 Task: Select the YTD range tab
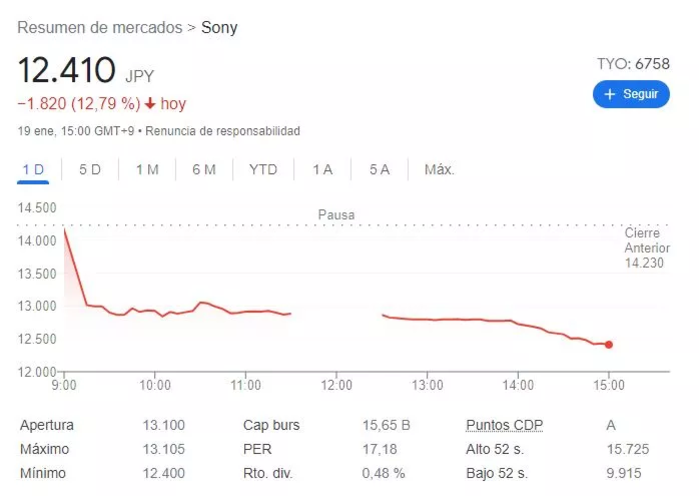click(263, 169)
